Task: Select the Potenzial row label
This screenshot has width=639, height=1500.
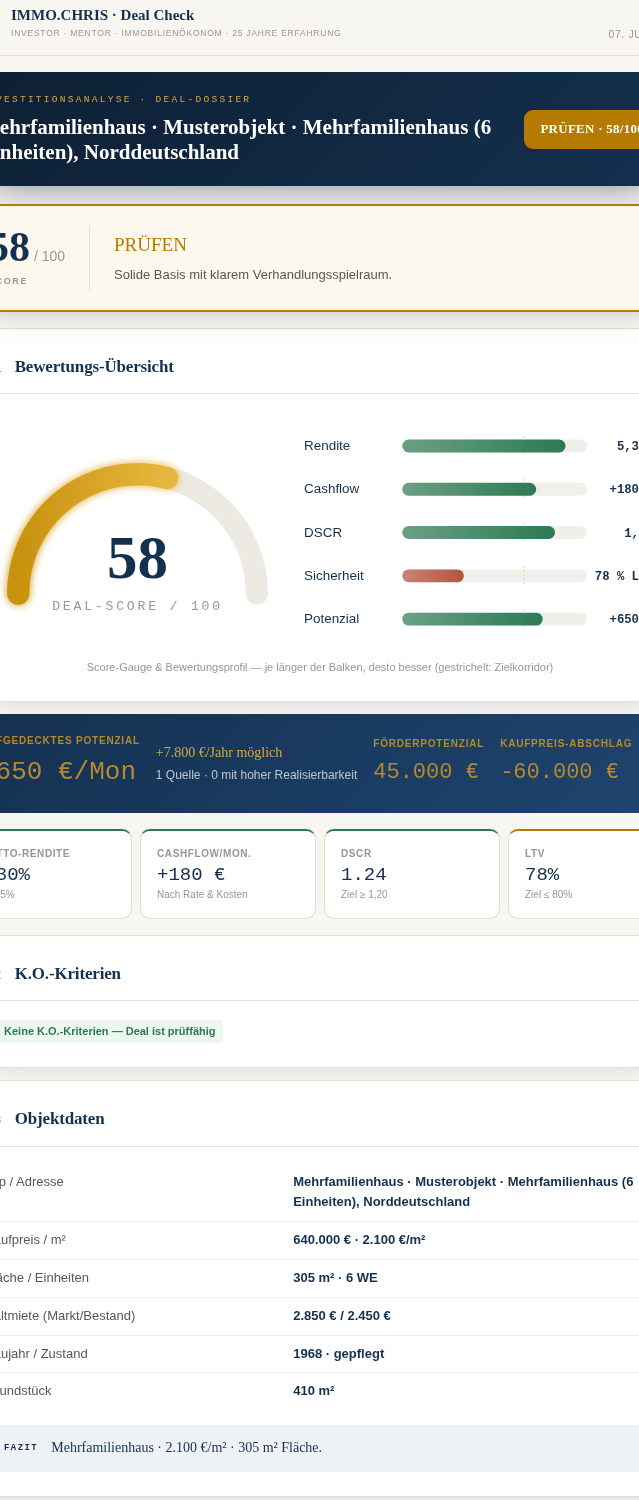Action: 331,619
